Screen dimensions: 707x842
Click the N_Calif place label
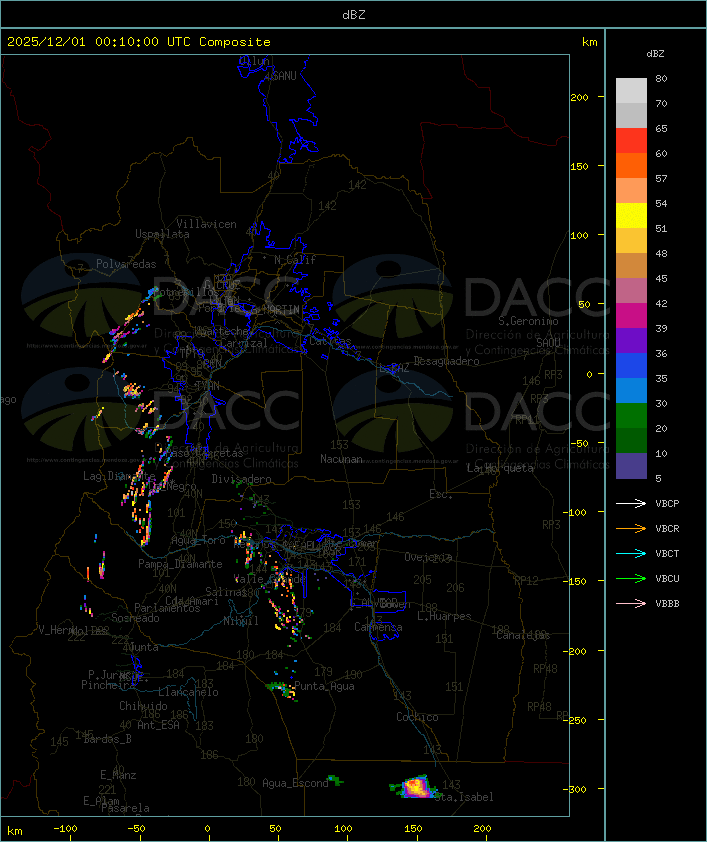295,259
